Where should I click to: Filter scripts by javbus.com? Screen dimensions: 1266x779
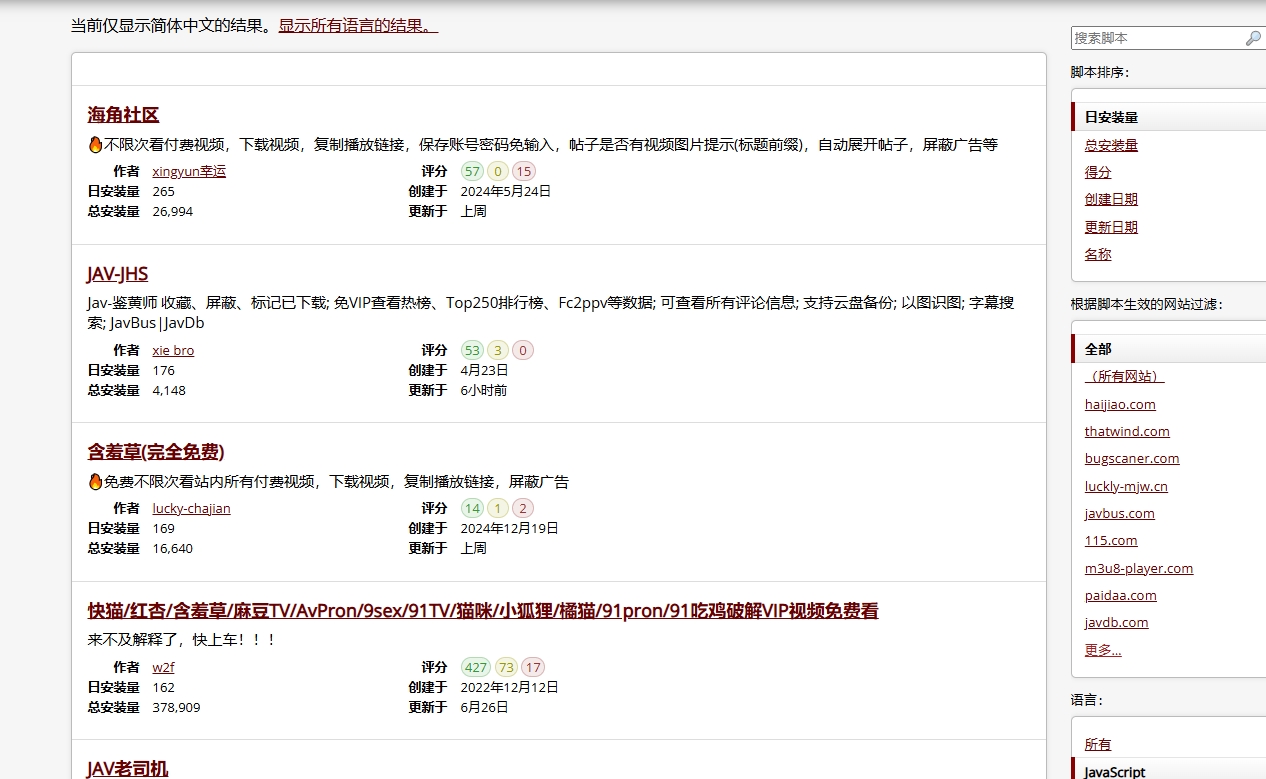pos(1119,513)
